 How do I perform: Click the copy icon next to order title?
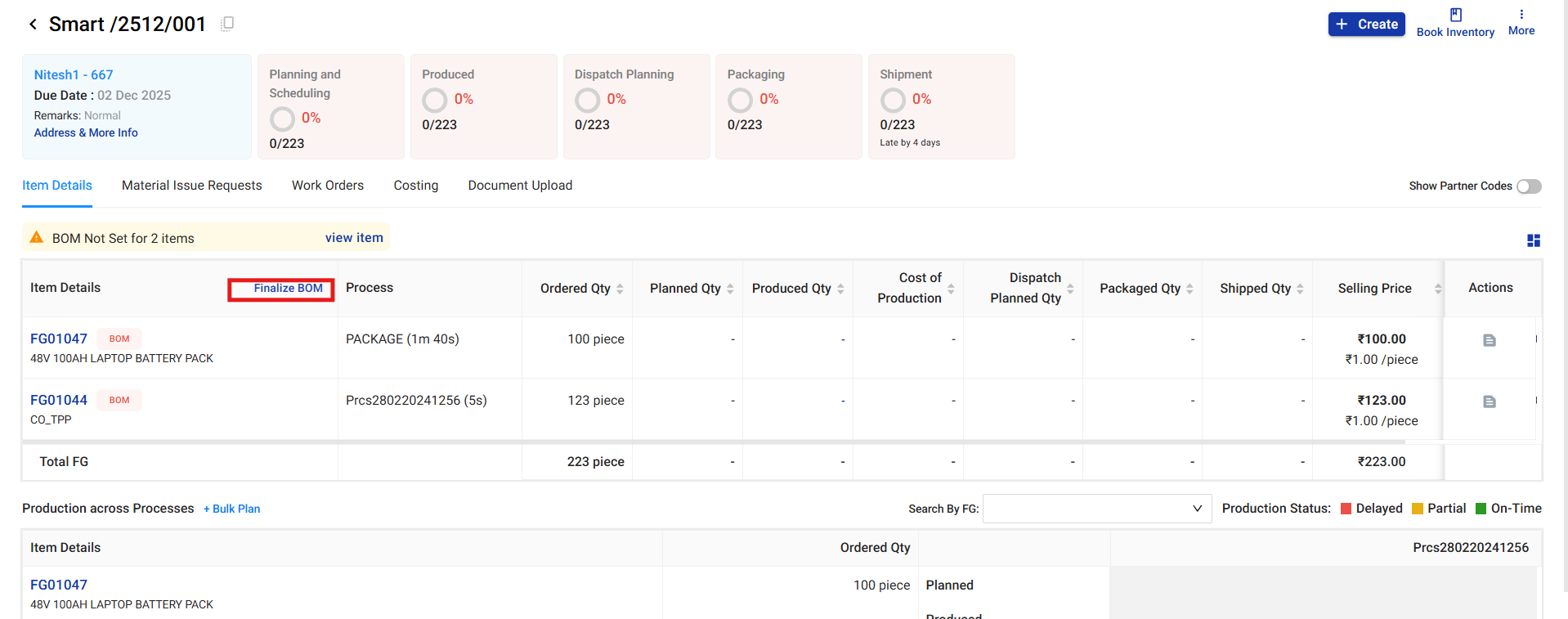point(227,24)
